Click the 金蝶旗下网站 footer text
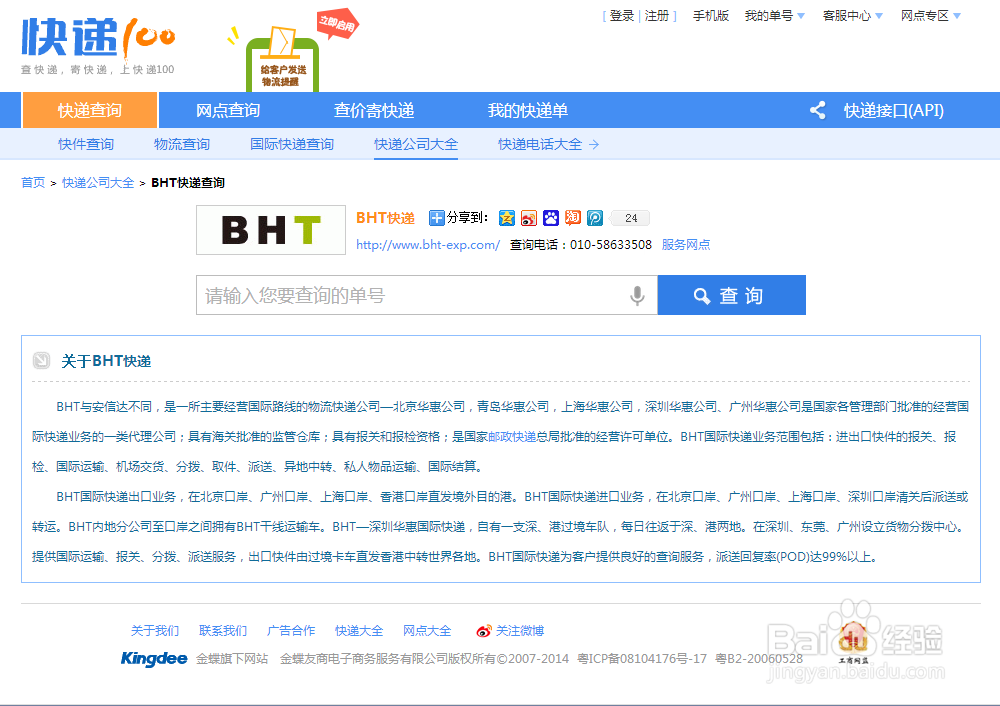 click(232, 659)
